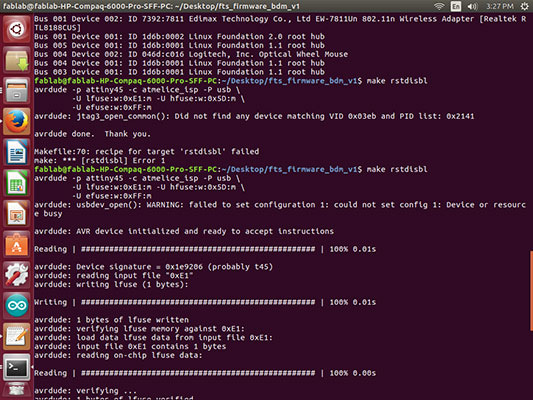The width and height of the screenshot is (533, 400).
Task: Click 'input file 0xE1 contains 1 bytes'
Action: [130, 346]
